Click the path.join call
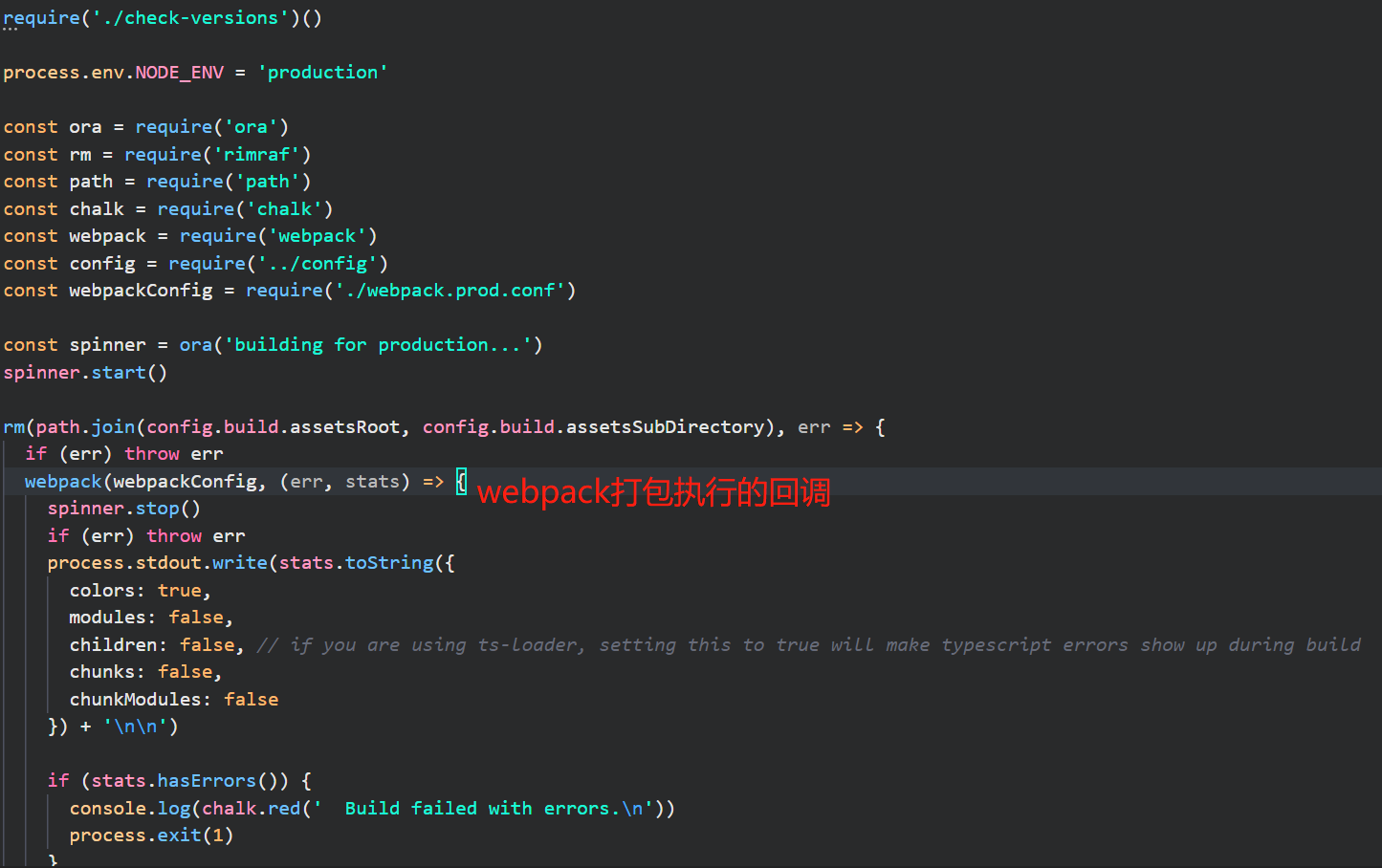 pos(85,427)
